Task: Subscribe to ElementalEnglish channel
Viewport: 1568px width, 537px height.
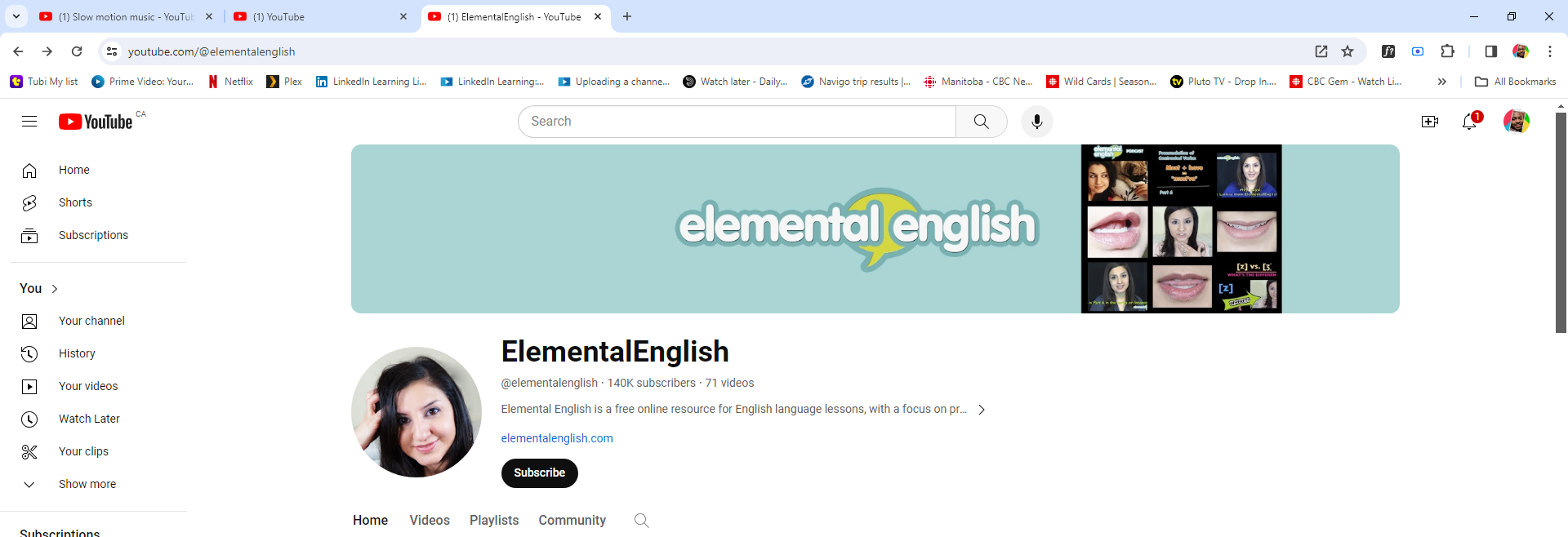Action: point(539,473)
